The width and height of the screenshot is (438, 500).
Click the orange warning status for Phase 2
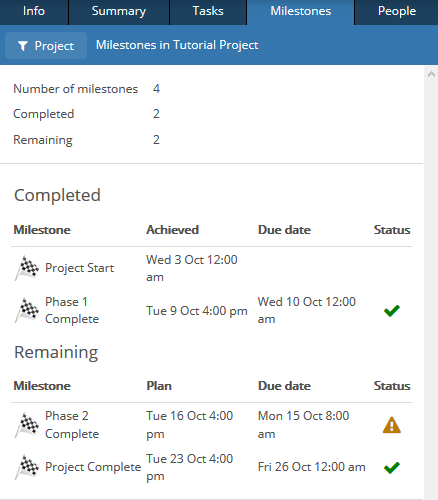pos(392,425)
